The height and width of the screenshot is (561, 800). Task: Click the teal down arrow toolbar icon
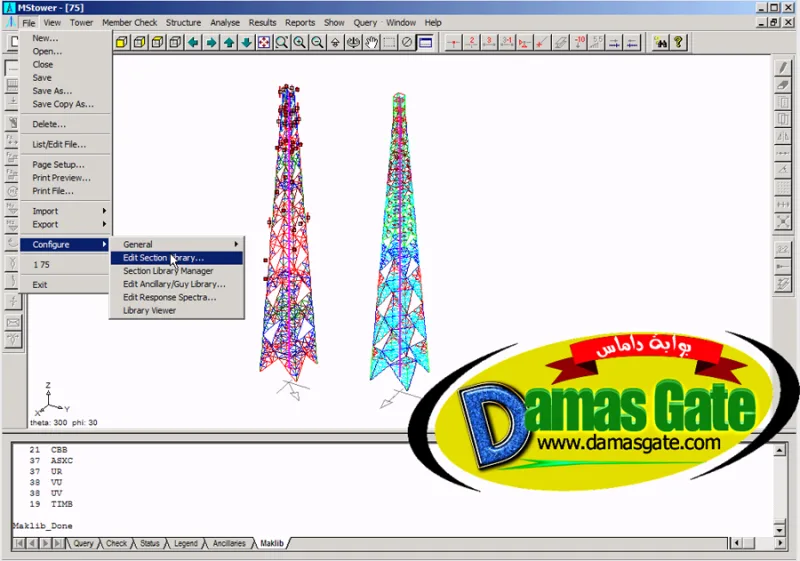[246, 42]
